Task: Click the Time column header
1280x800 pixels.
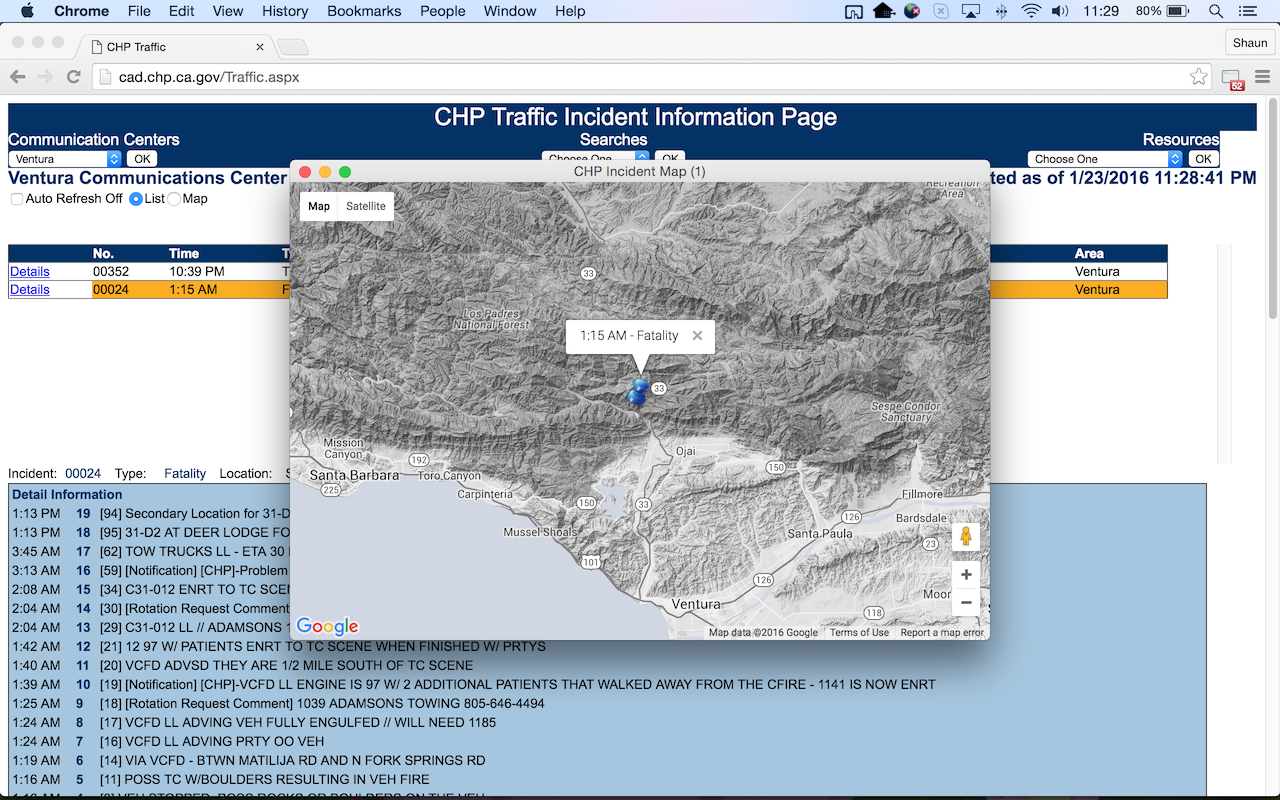Action: coord(183,254)
